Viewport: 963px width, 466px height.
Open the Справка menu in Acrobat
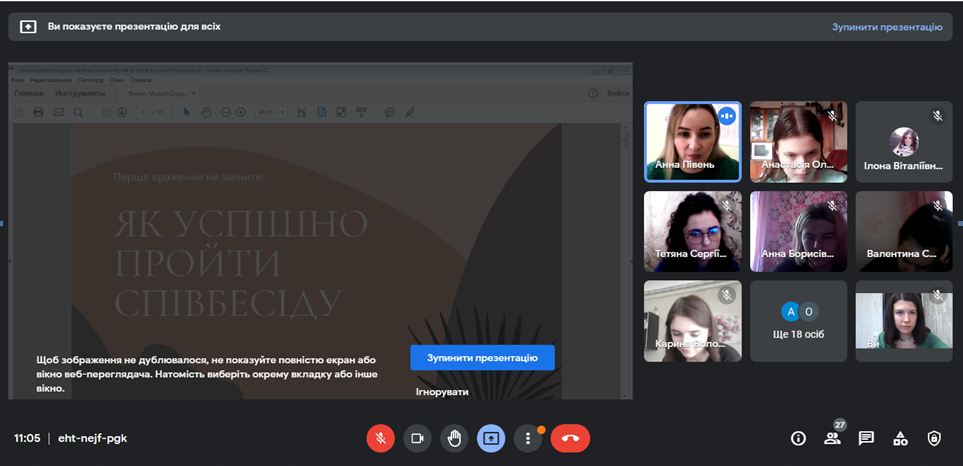click(140, 80)
